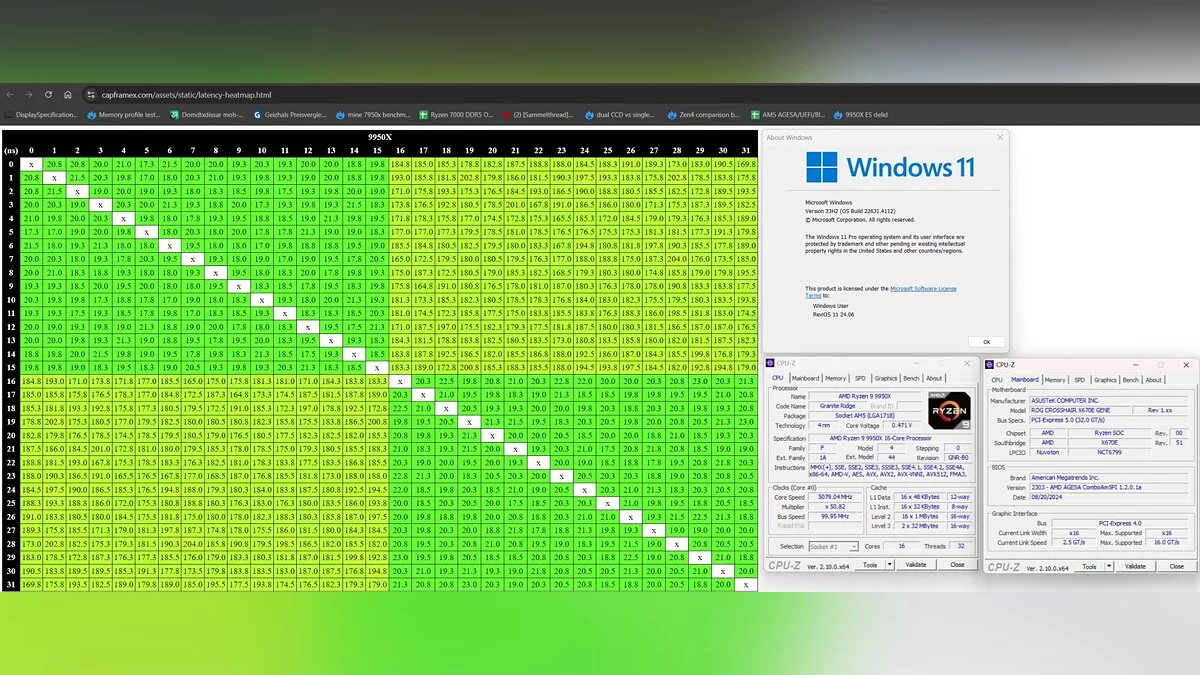1200x675 pixels.
Task: Click manufacturer ASUSTeK COMPUTER INC. field
Action: 1109,401
